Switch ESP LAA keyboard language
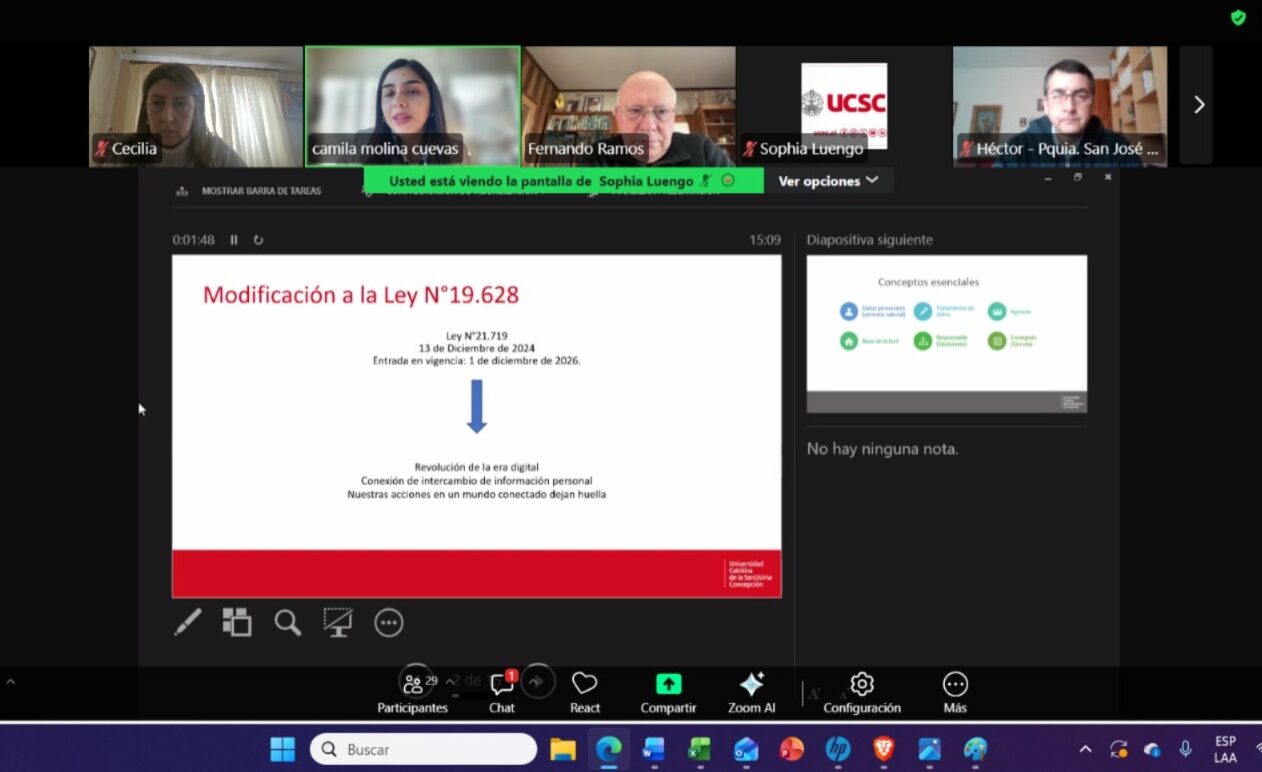The height and width of the screenshot is (772, 1262). point(1225,749)
